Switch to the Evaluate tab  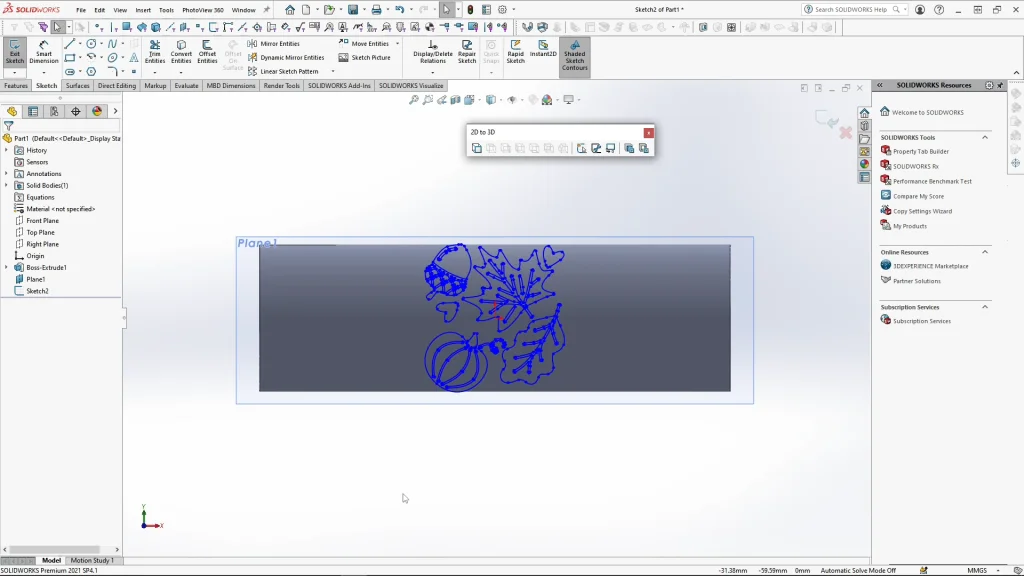pos(186,86)
